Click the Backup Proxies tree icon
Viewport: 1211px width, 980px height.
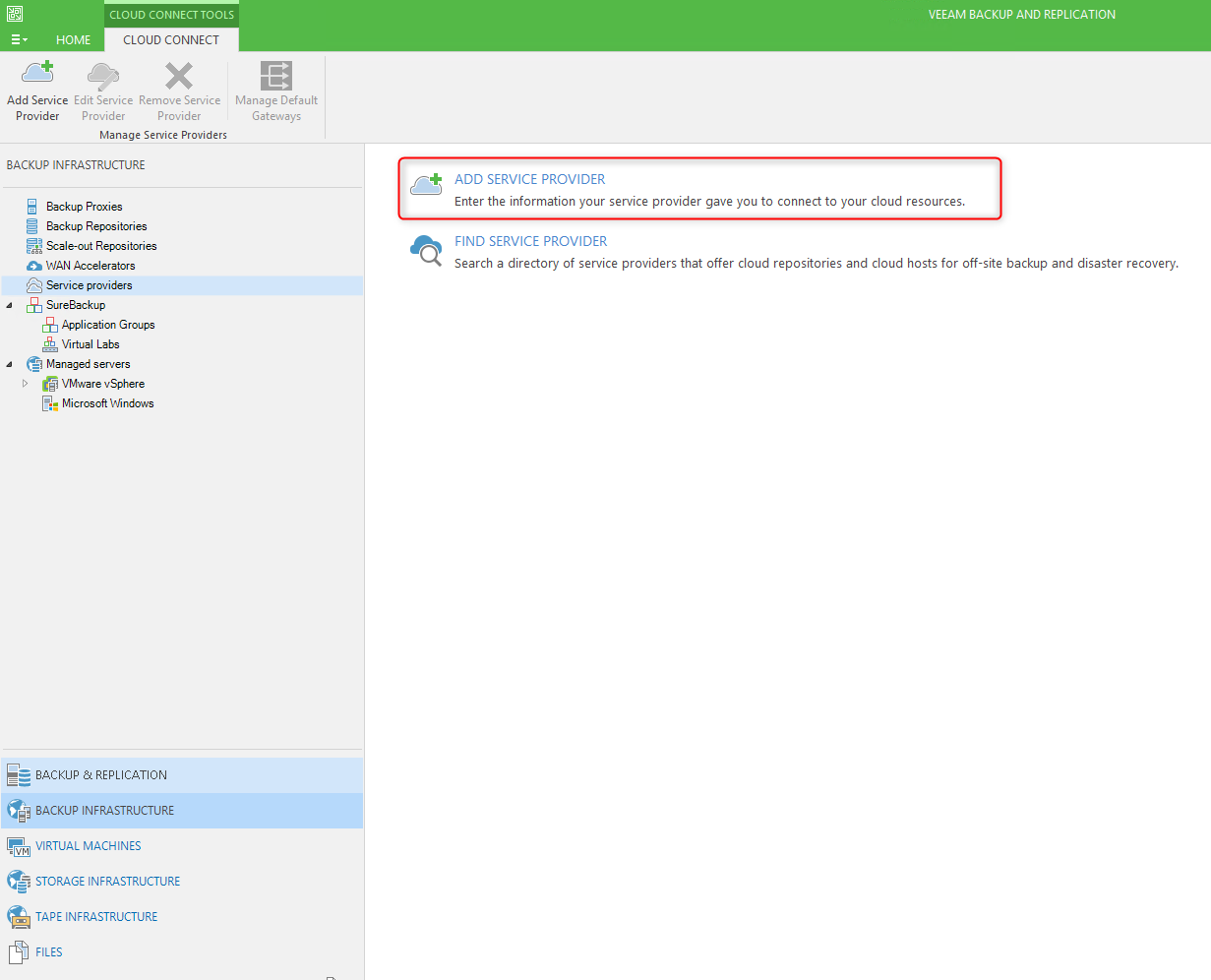tap(34, 207)
